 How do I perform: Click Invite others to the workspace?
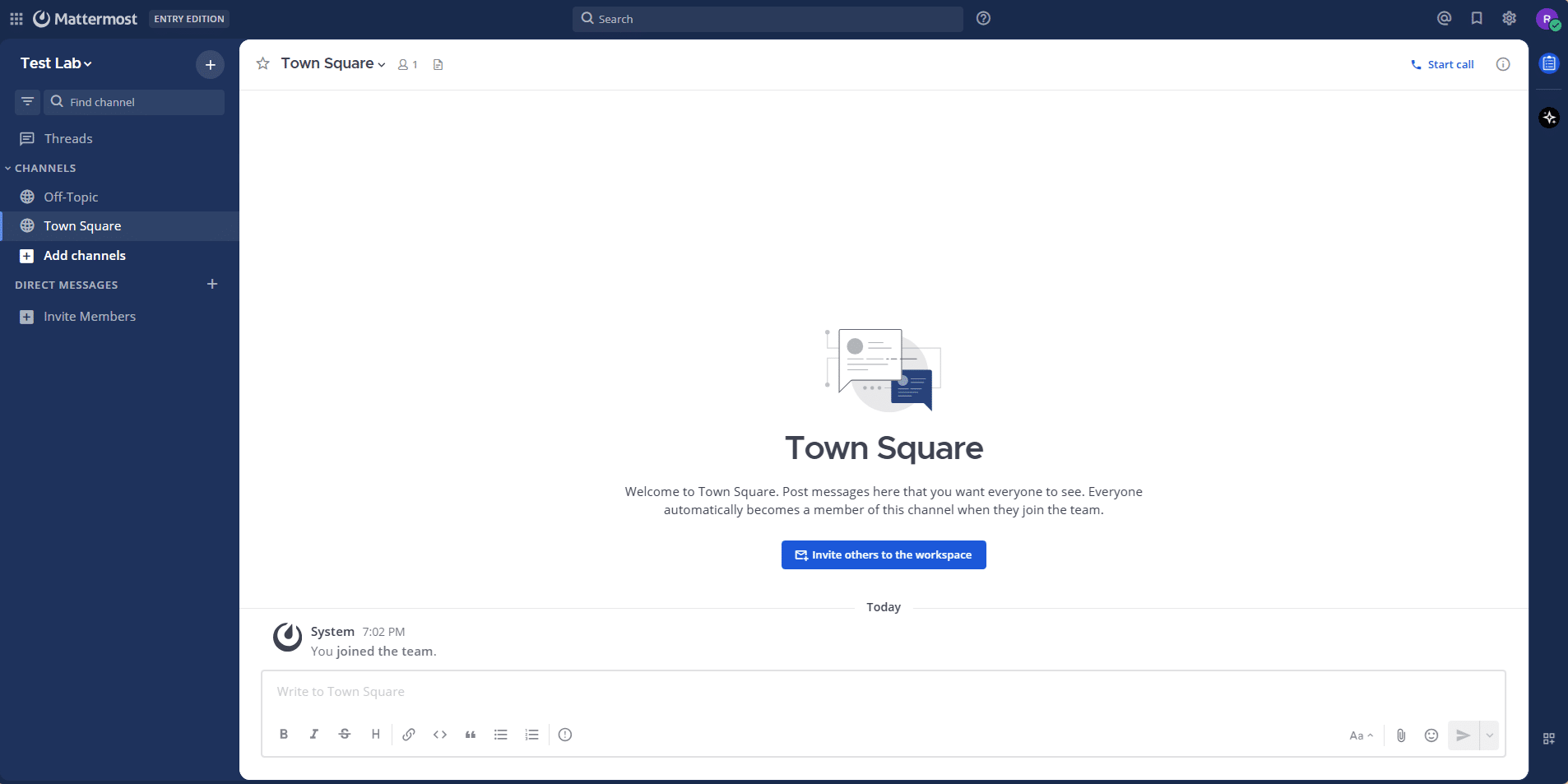pos(884,555)
